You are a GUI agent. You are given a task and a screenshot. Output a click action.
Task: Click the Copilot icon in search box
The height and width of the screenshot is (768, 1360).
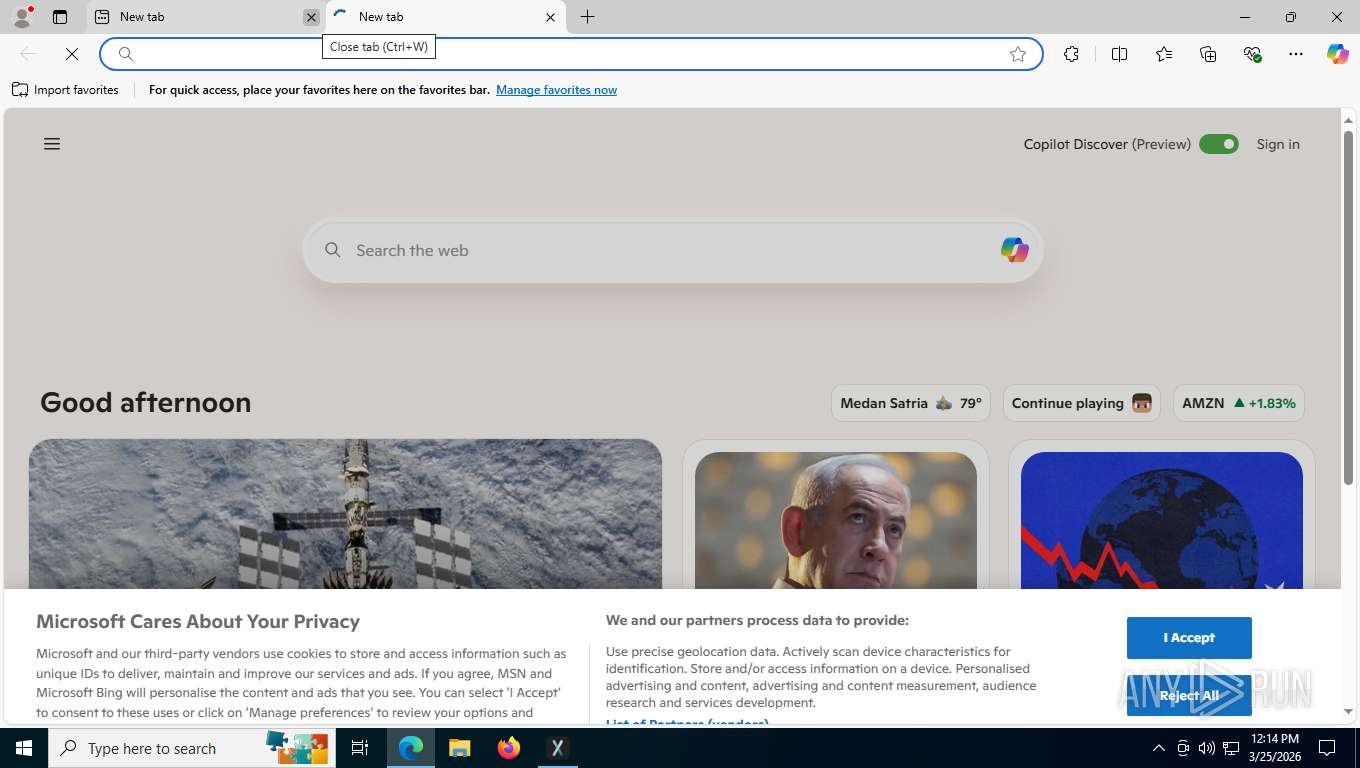point(1014,250)
